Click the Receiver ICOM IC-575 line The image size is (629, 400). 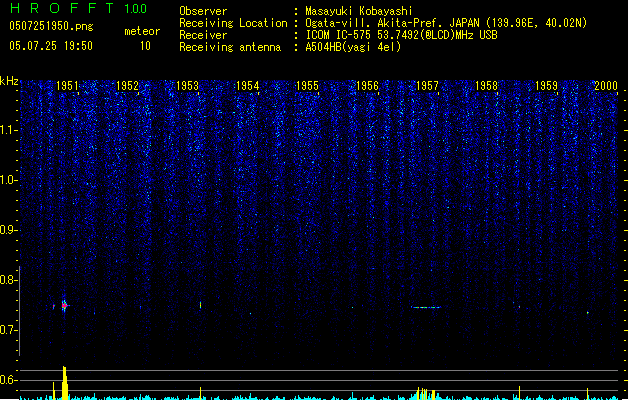point(401,35)
